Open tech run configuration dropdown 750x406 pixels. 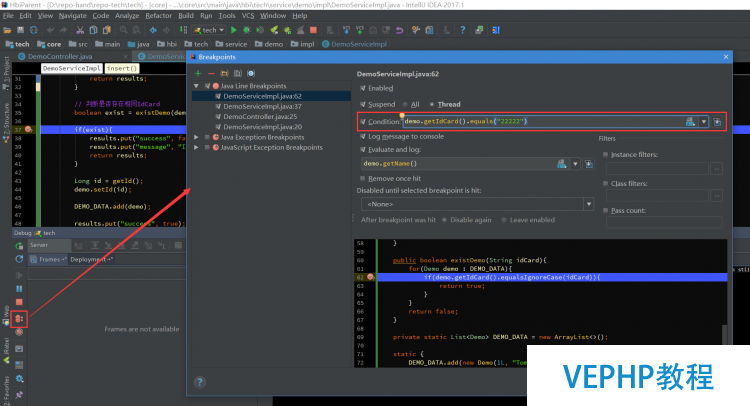209,30
